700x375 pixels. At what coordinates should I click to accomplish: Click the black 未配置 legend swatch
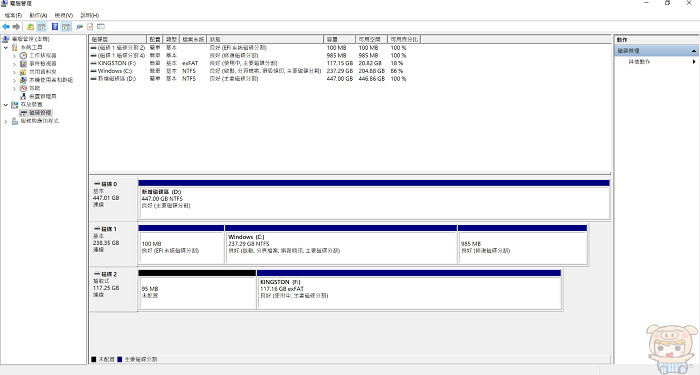pos(94,359)
